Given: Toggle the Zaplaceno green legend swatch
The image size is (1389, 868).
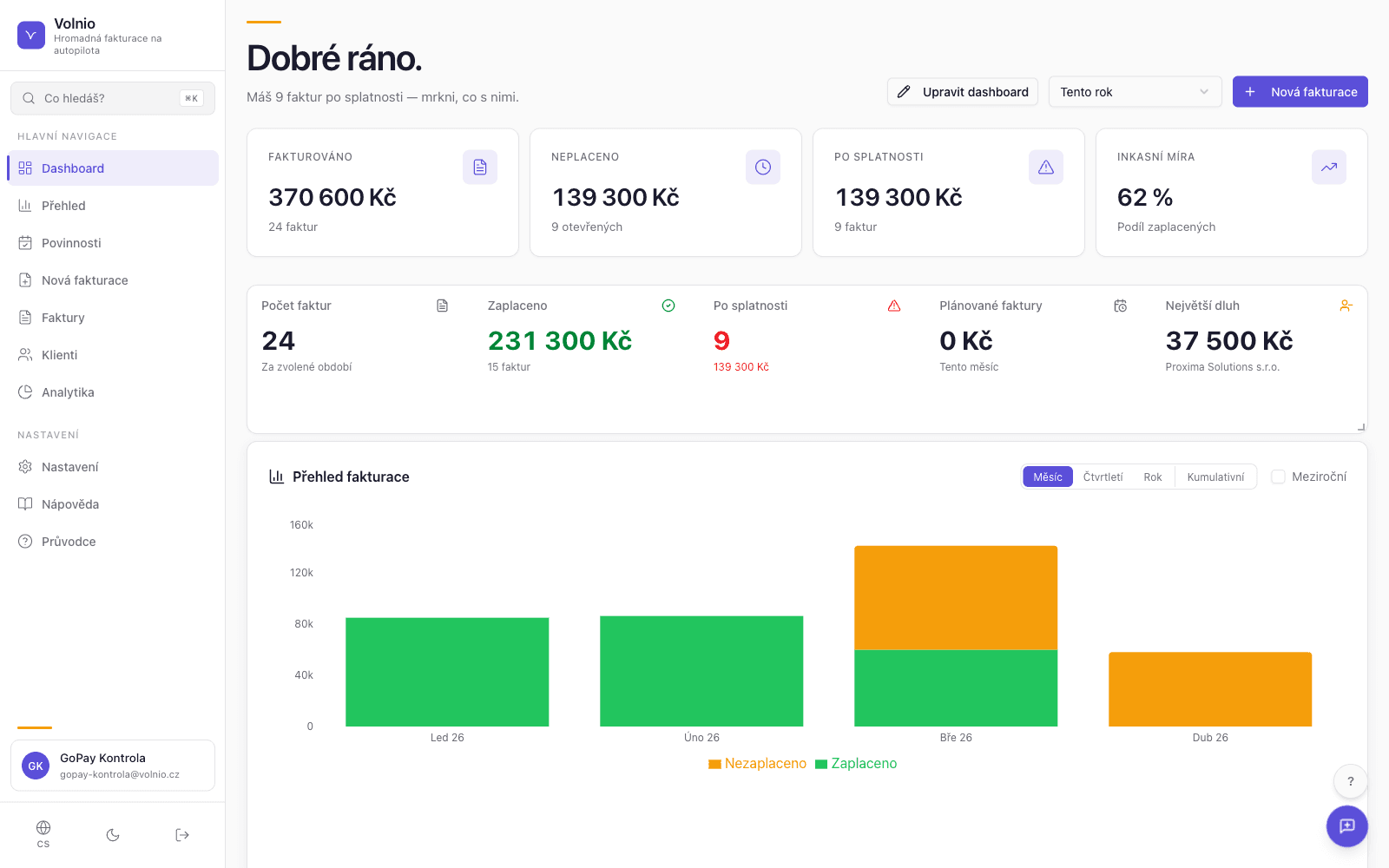Looking at the screenshot, I should pyautogui.click(x=821, y=764).
